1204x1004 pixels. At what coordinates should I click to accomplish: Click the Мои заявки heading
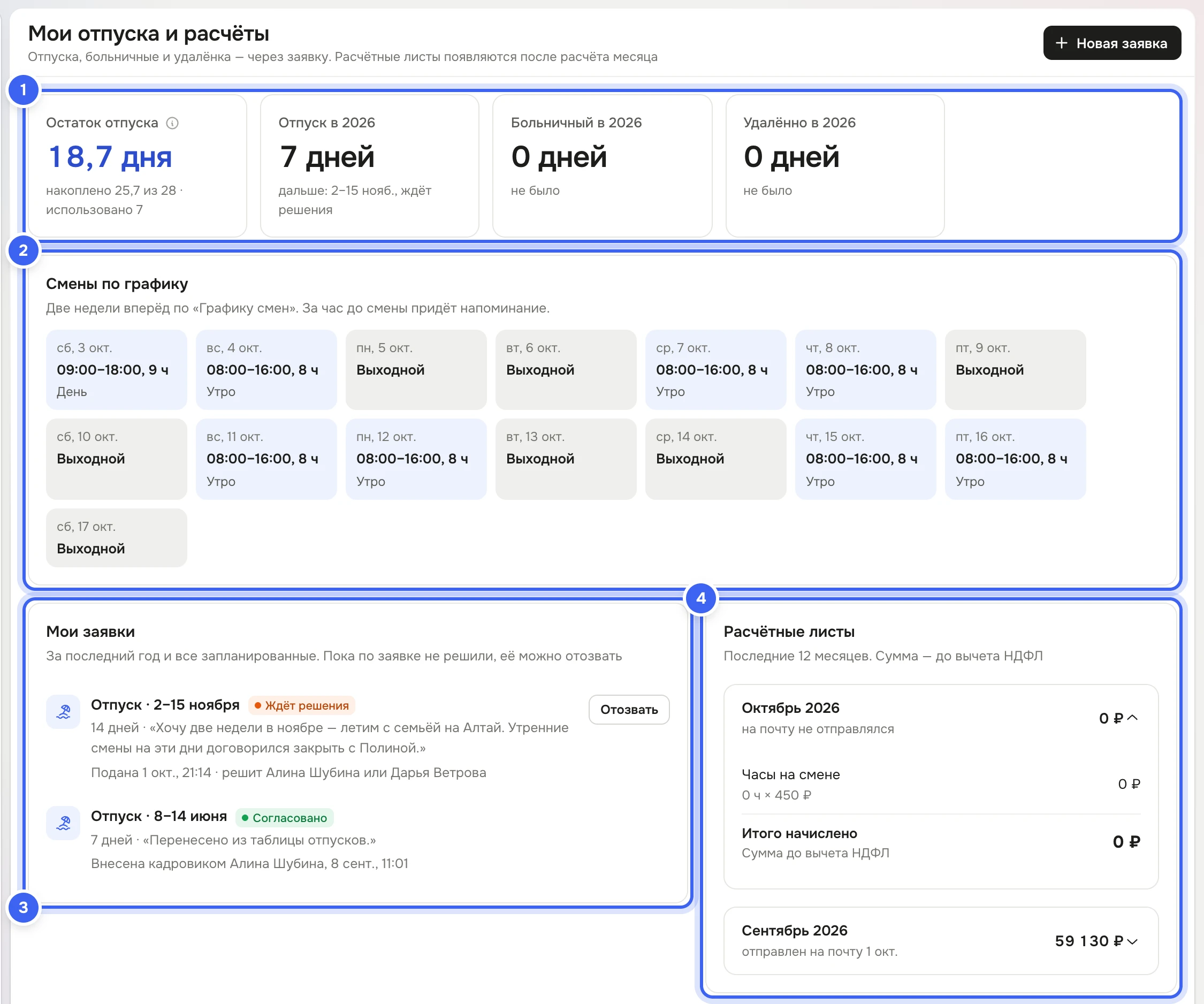90,632
